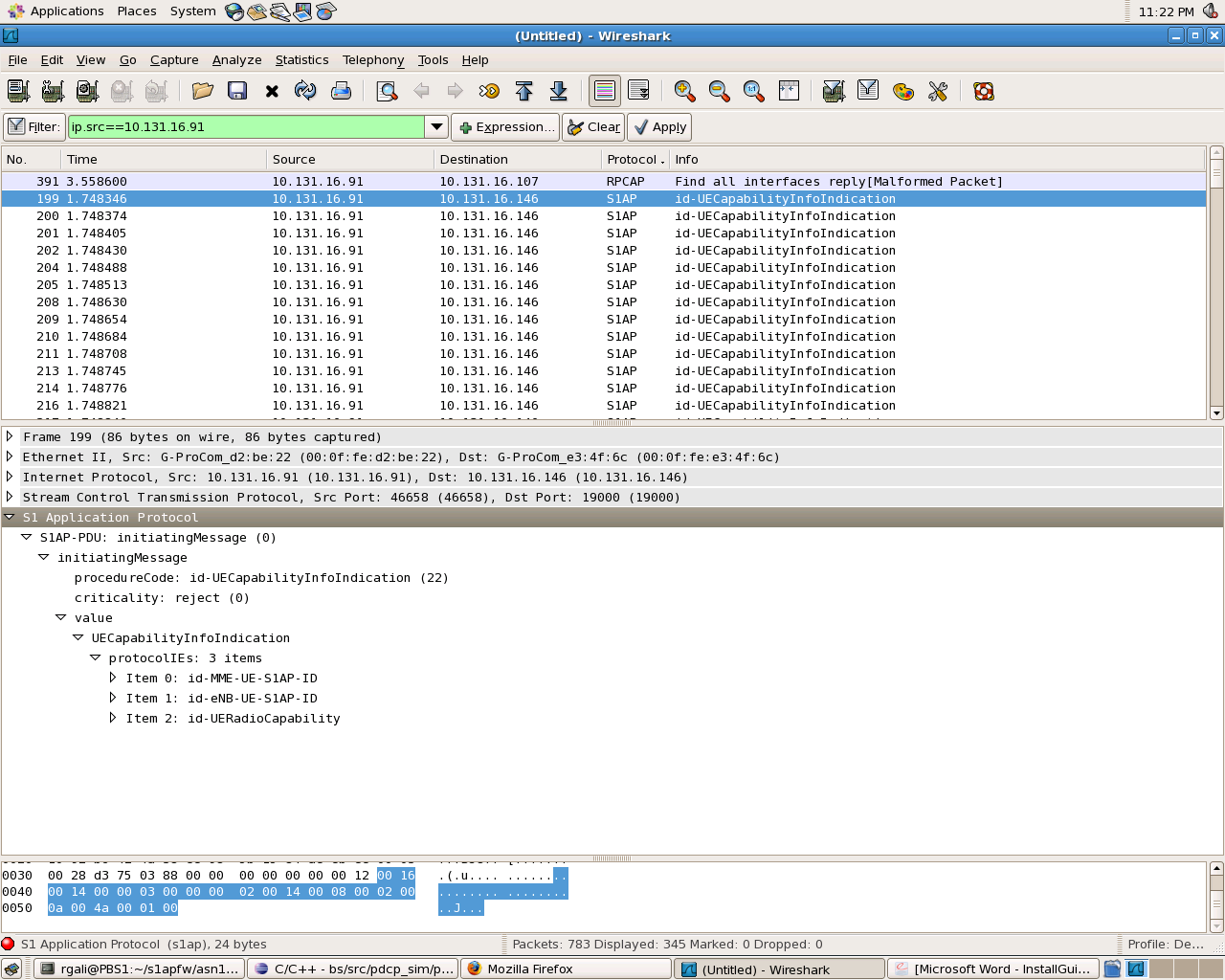Click the Zoom In icon
The height and width of the screenshot is (980, 1225).
pos(684,91)
